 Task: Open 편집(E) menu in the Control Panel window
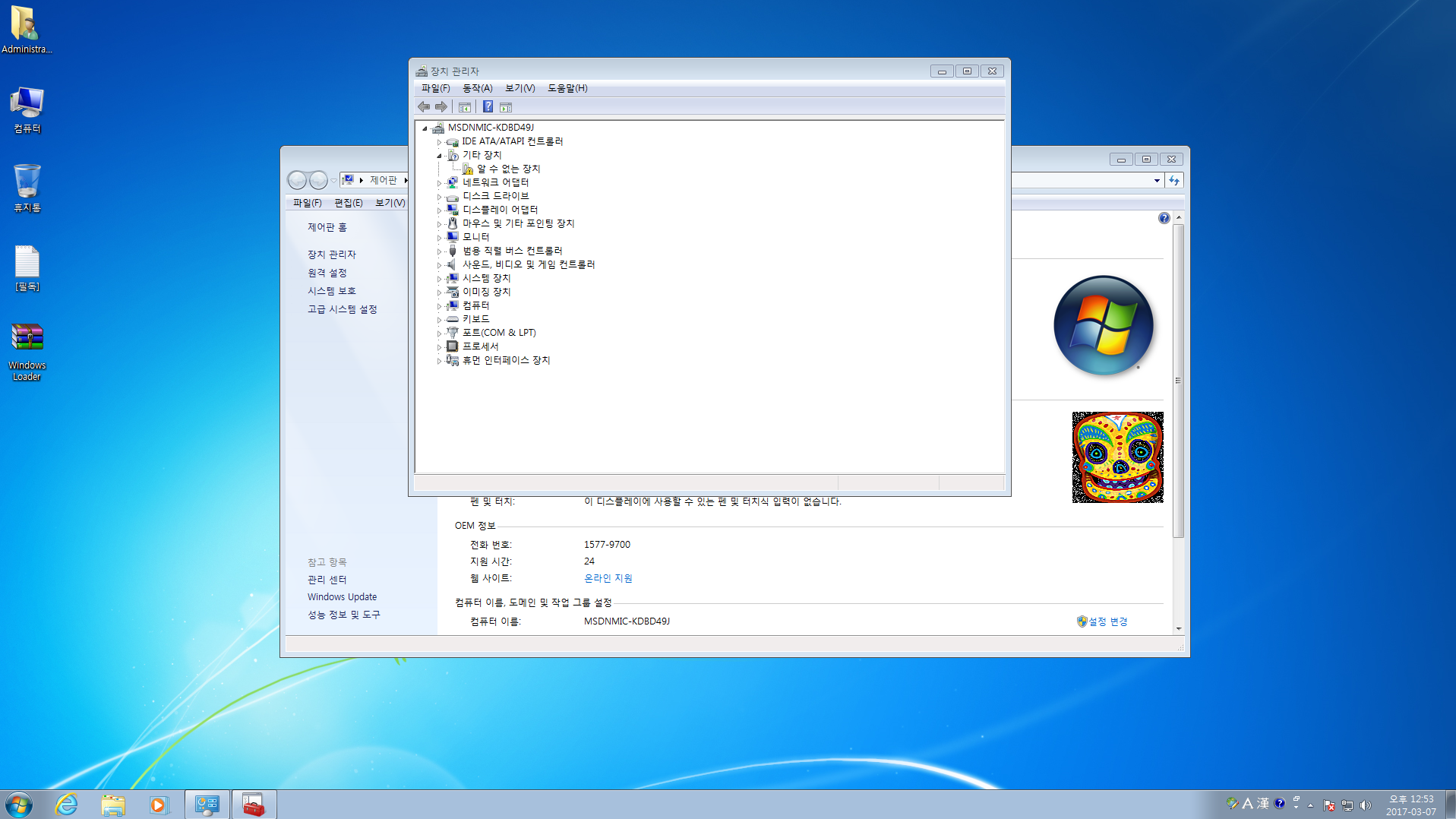(349, 203)
